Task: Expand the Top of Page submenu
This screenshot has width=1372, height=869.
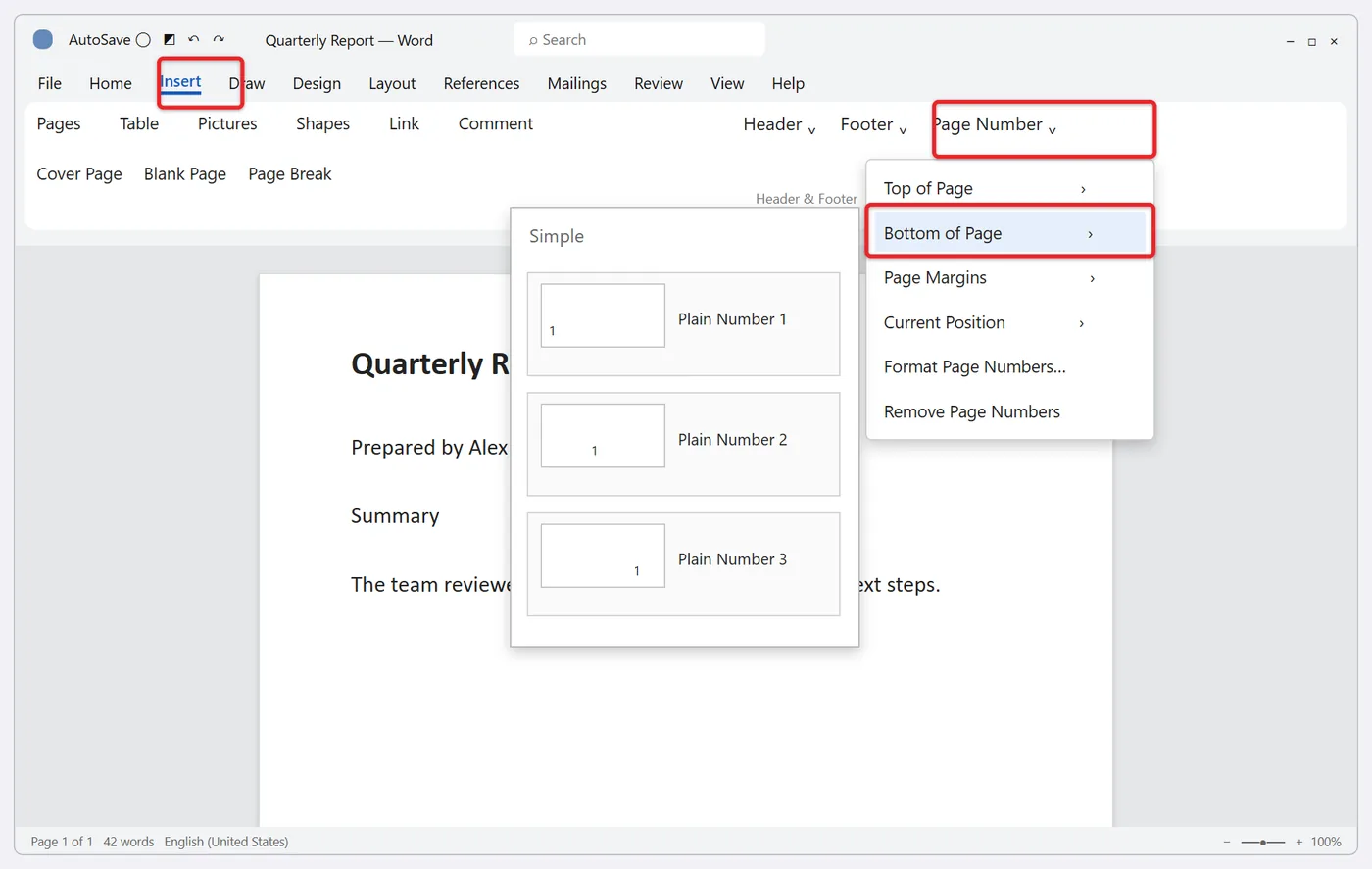Action: coord(1010,188)
